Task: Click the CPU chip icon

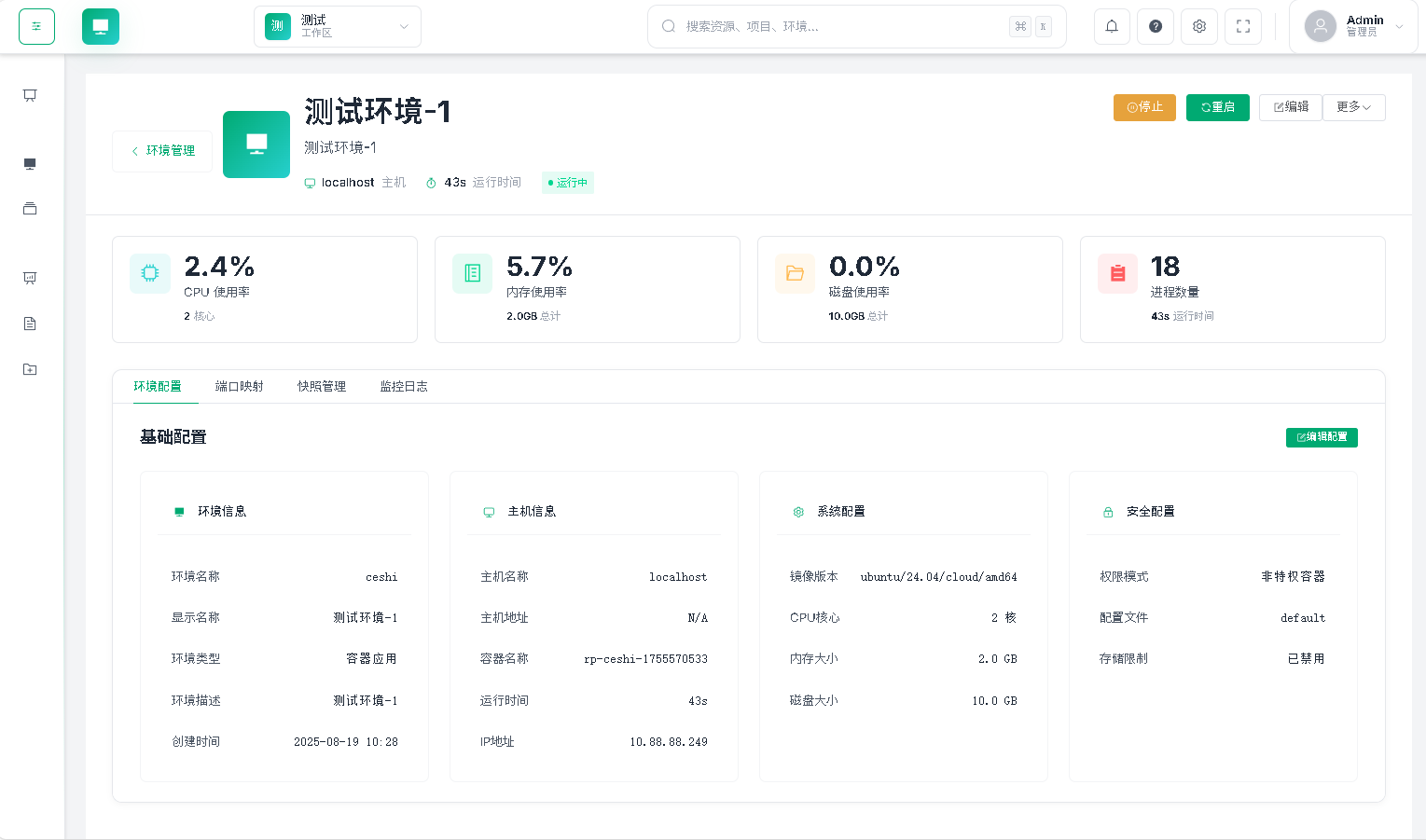Action: click(150, 273)
